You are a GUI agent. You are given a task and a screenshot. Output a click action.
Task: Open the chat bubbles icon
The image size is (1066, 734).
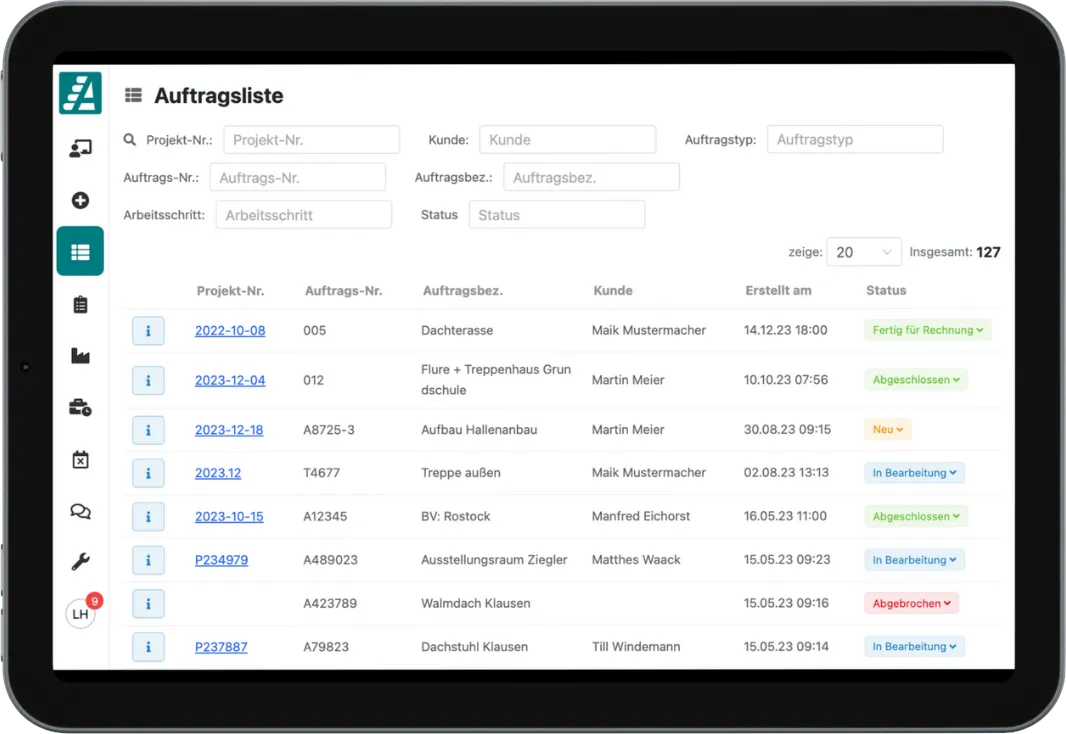click(80, 511)
